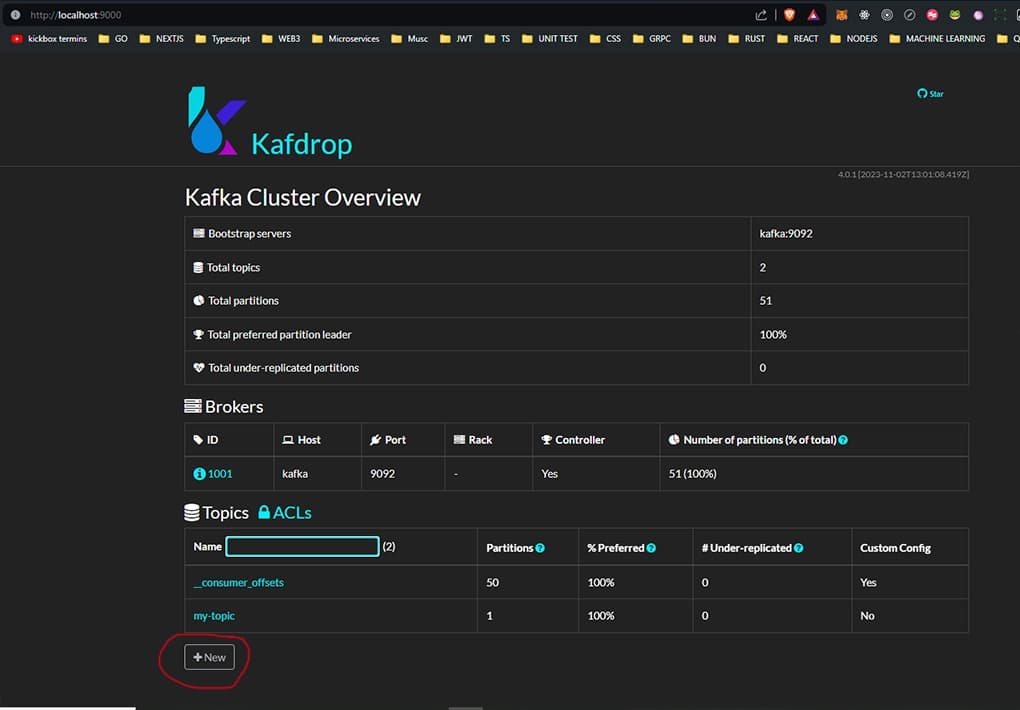Open the RUST bookmarks folder
This screenshot has height=710, width=1020.
pyautogui.click(x=746, y=38)
